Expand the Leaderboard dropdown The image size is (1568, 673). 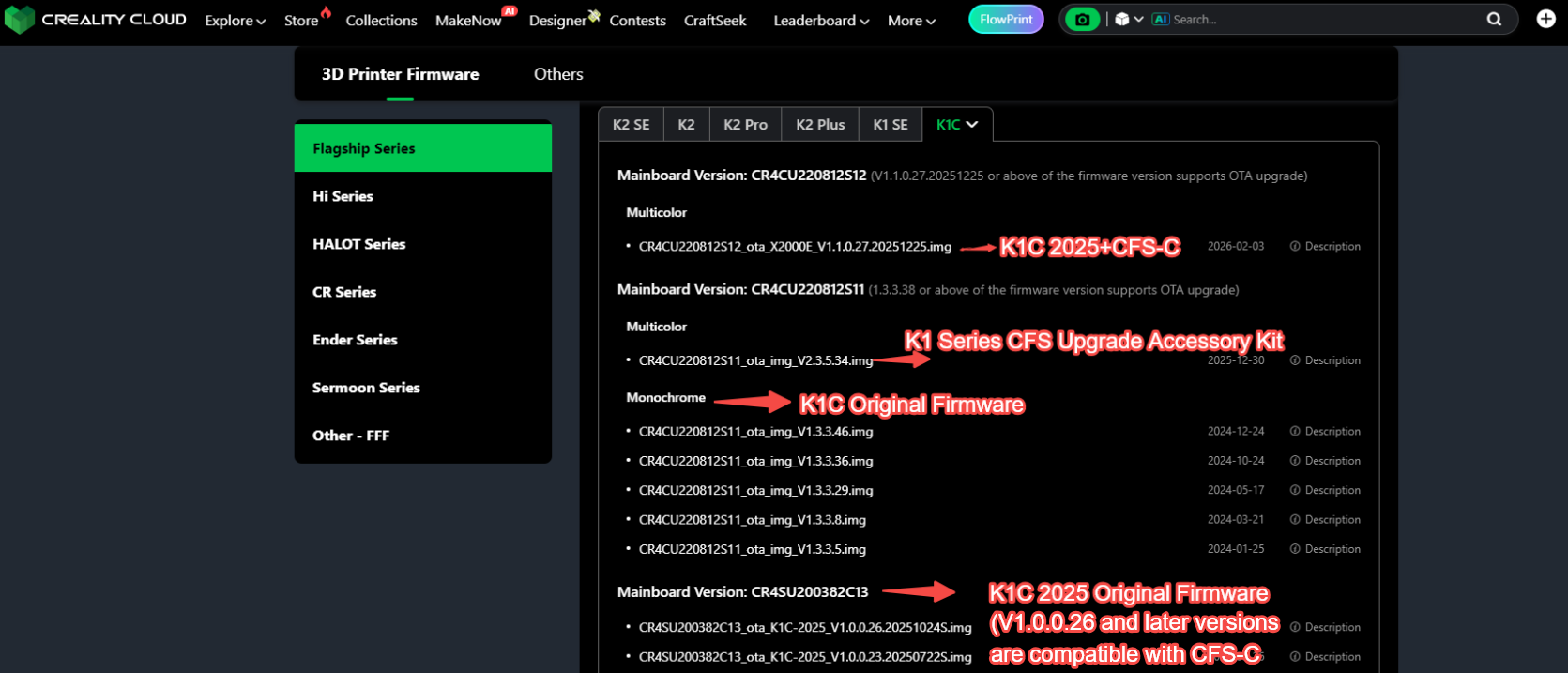(820, 21)
